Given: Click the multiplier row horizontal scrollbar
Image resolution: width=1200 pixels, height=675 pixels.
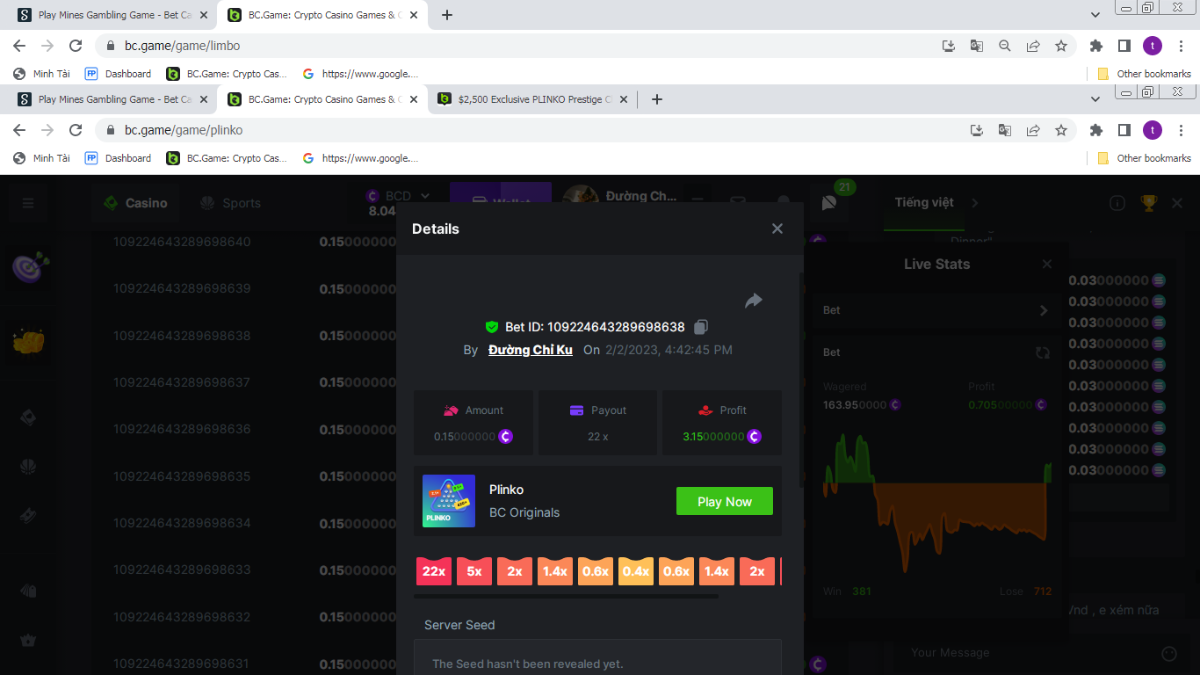Looking at the screenshot, I should 566,596.
